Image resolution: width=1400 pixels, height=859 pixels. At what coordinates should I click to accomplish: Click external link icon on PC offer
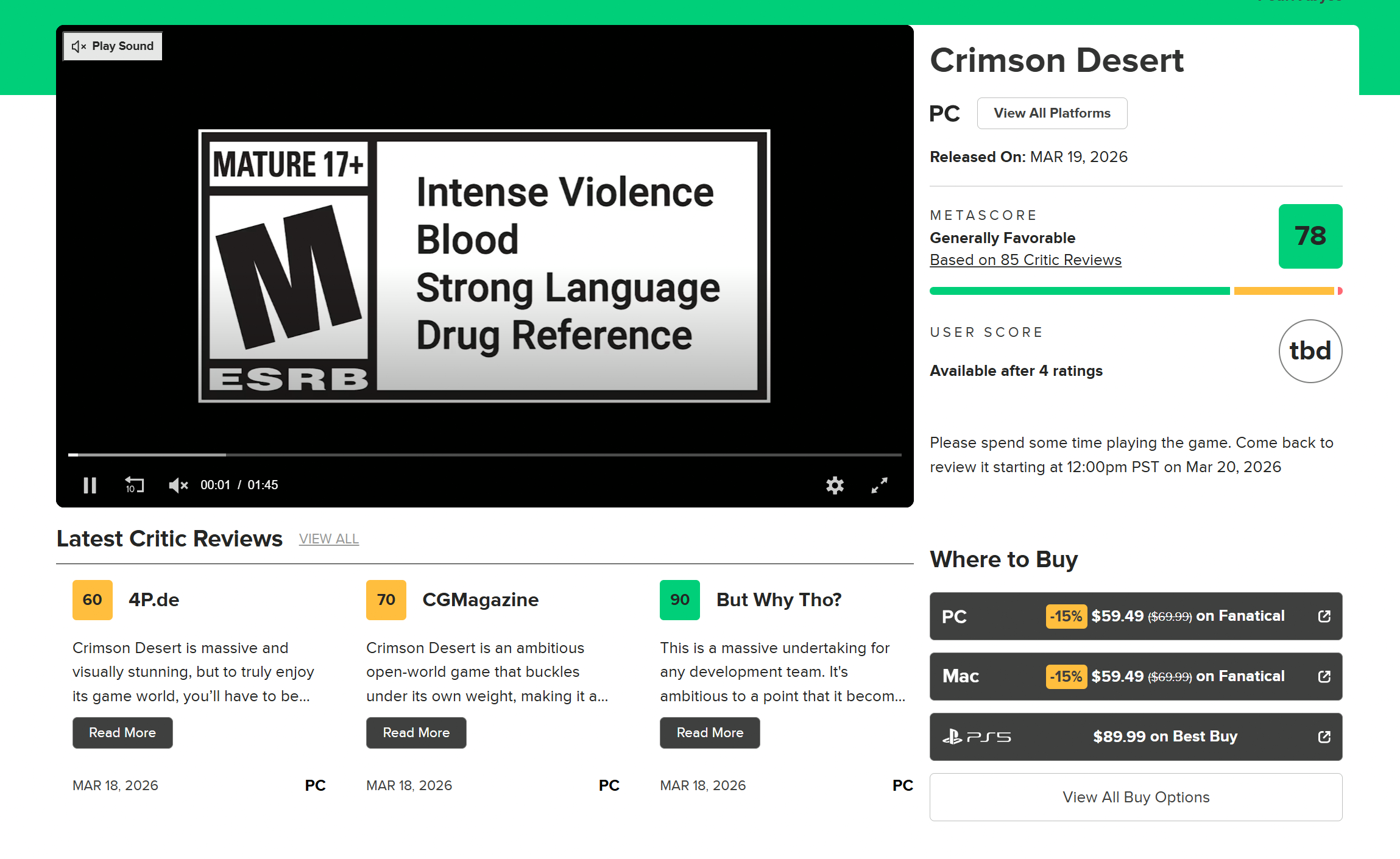pos(1324,617)
